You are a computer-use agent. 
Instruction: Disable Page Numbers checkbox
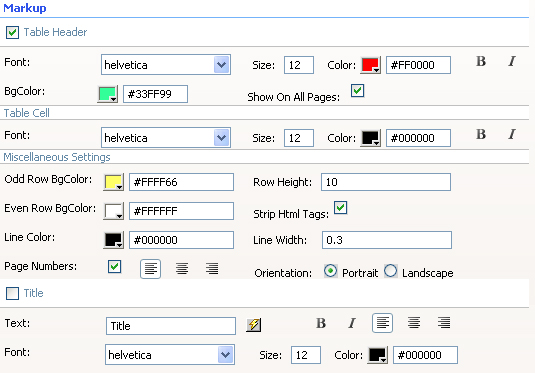click(x=114, y=267)
